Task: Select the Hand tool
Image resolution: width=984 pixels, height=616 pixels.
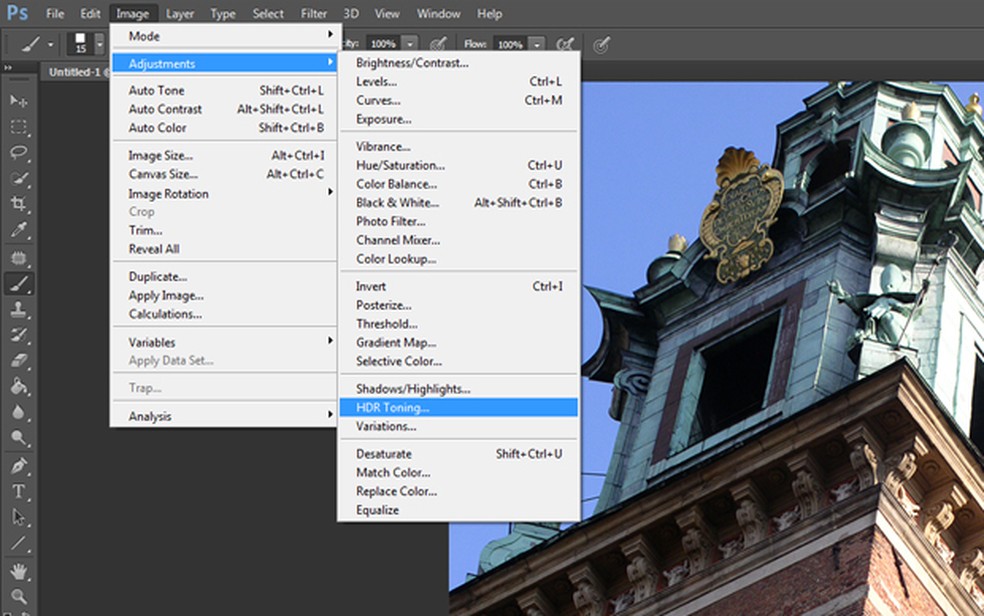Action: (x=18, y=571)
